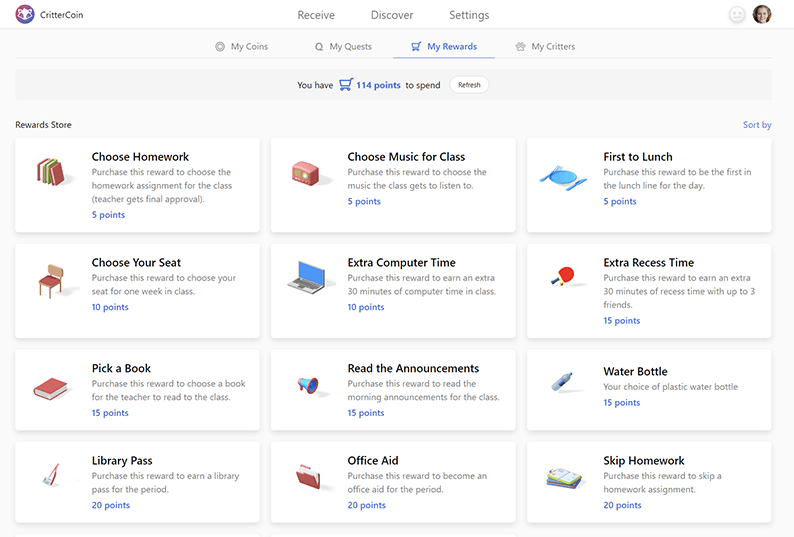Select the My Rewards tab
This screenshot has width=794, height=537.
pos(444,47)
